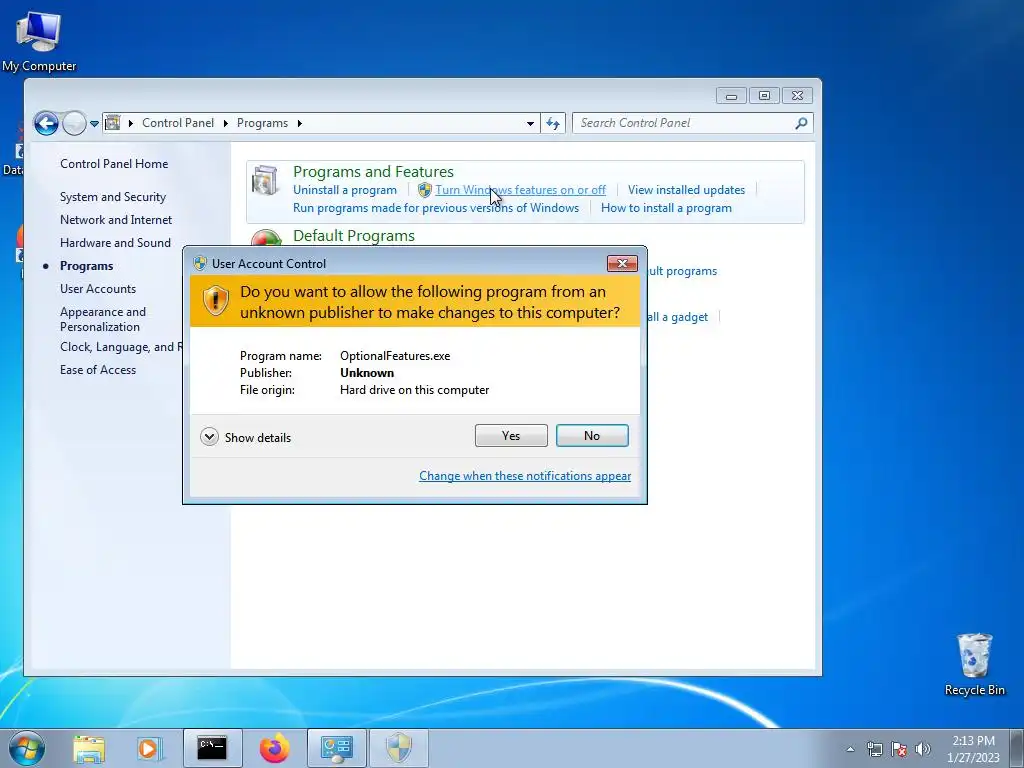1024x768 pixels.
Task: Click No in the User Account Control dialog
Action: [x=592, y=436]
